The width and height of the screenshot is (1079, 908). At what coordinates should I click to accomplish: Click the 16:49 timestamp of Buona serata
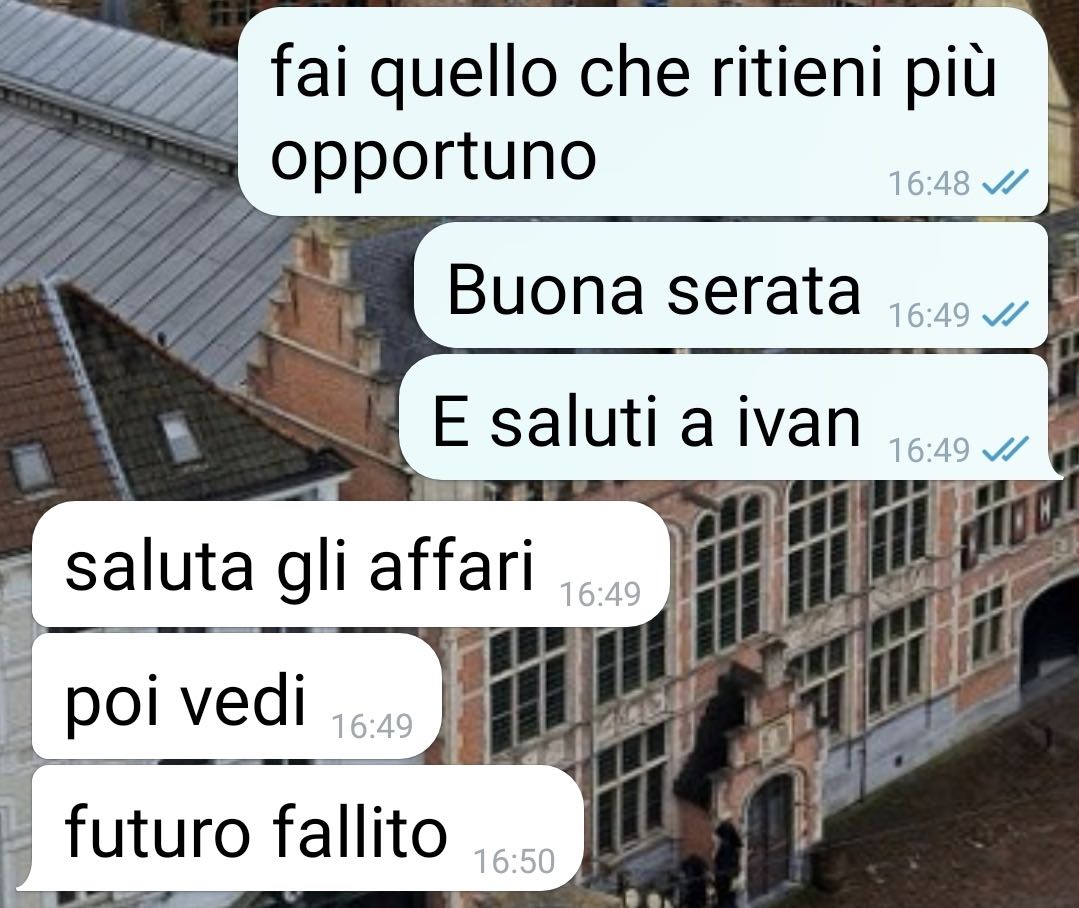point(928,316)
